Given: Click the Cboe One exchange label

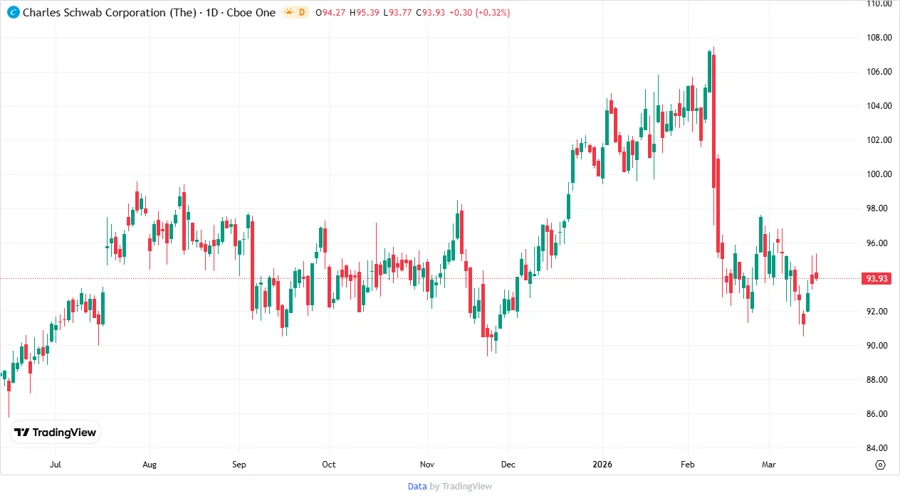Looking at the screenshot, I should 251,12.
